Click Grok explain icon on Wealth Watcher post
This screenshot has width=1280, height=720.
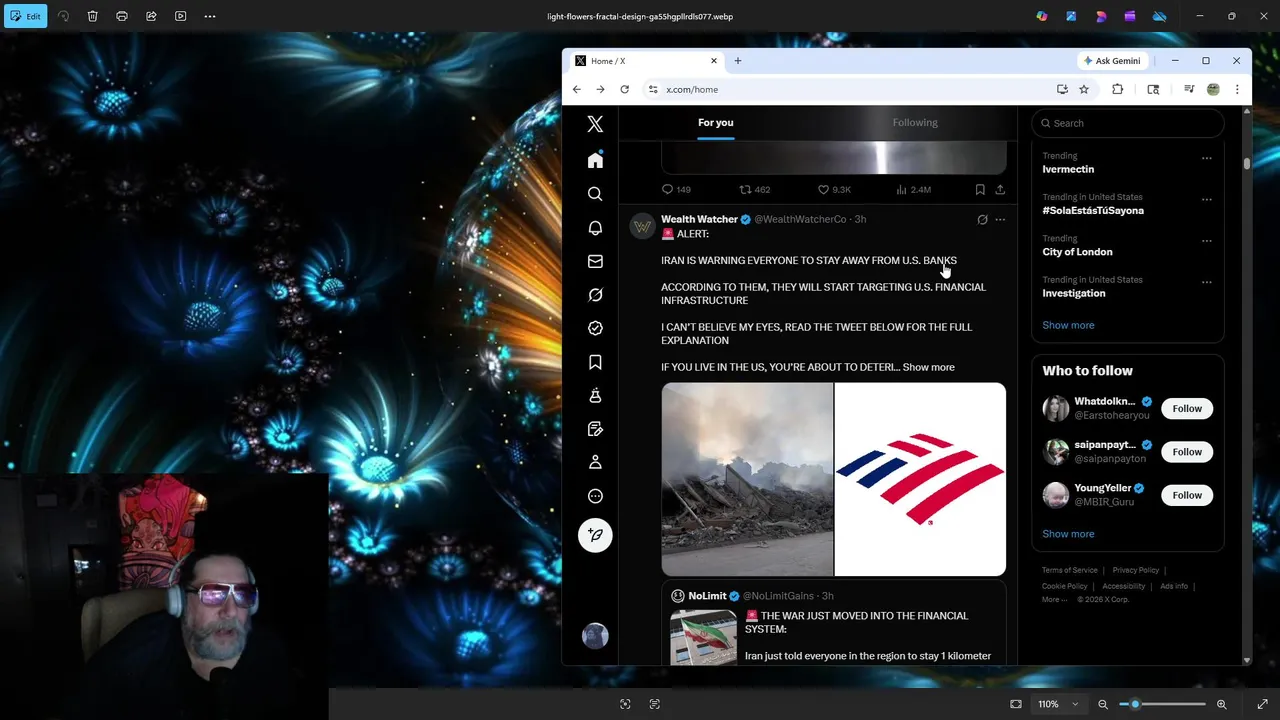point(982,220)
